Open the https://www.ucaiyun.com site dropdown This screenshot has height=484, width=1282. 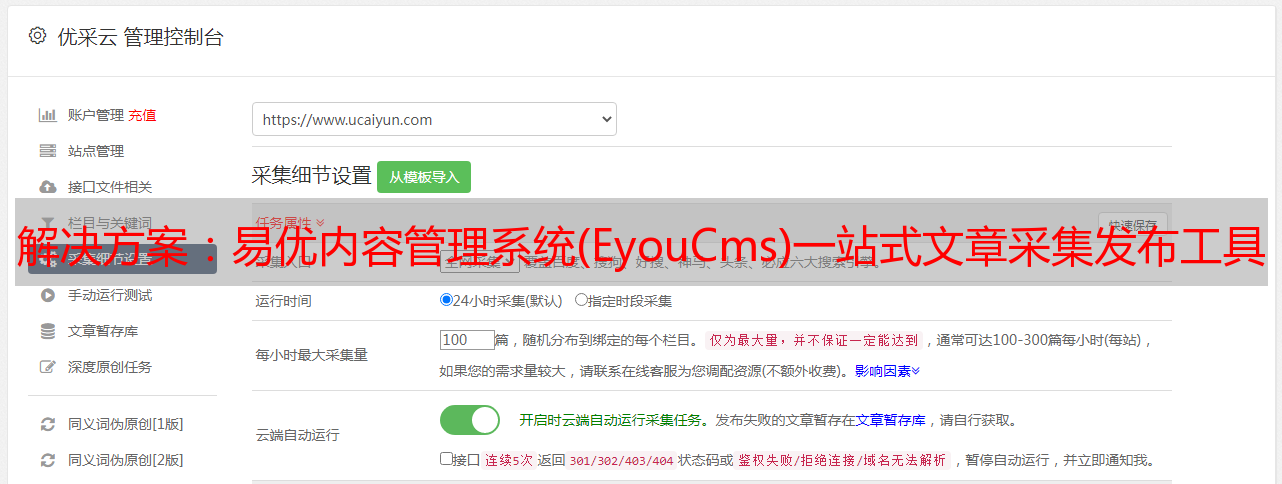point(434,119)
